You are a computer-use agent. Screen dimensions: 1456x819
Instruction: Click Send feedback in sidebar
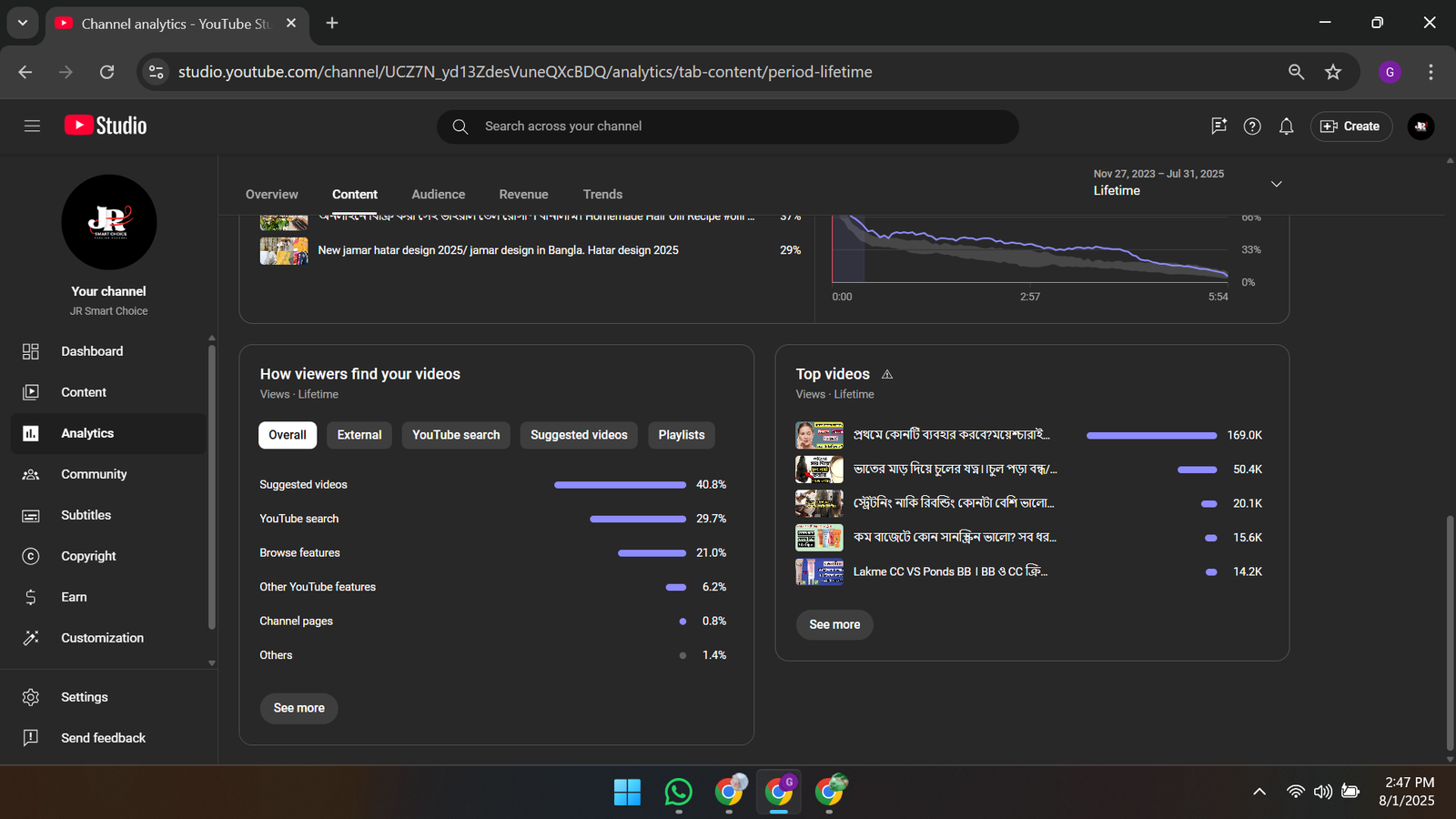[x=109, y=738]
